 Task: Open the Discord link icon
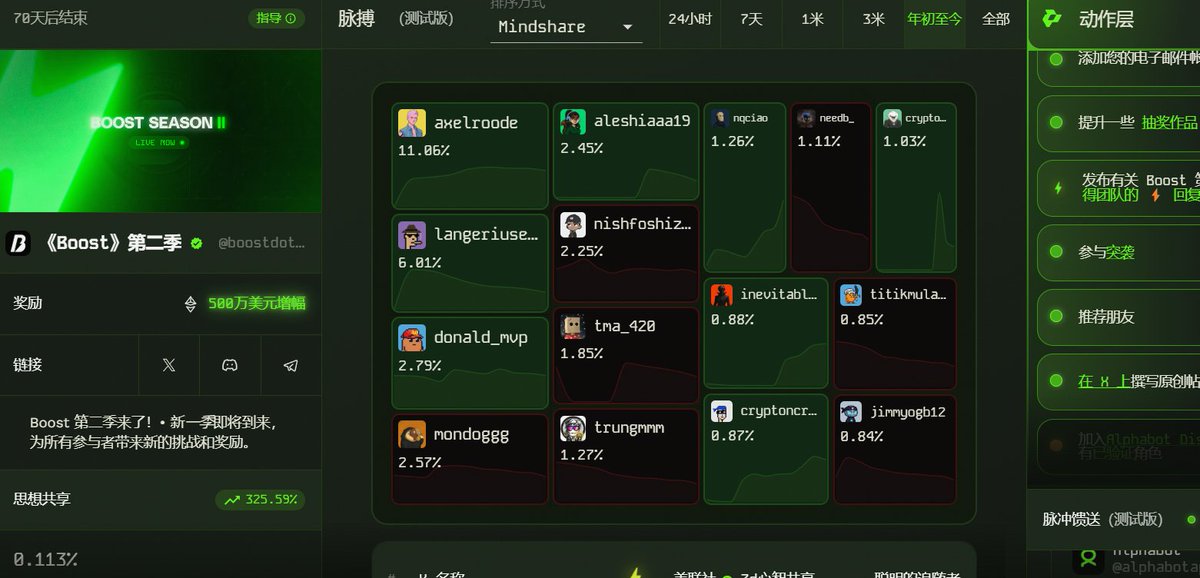(230, 366)
